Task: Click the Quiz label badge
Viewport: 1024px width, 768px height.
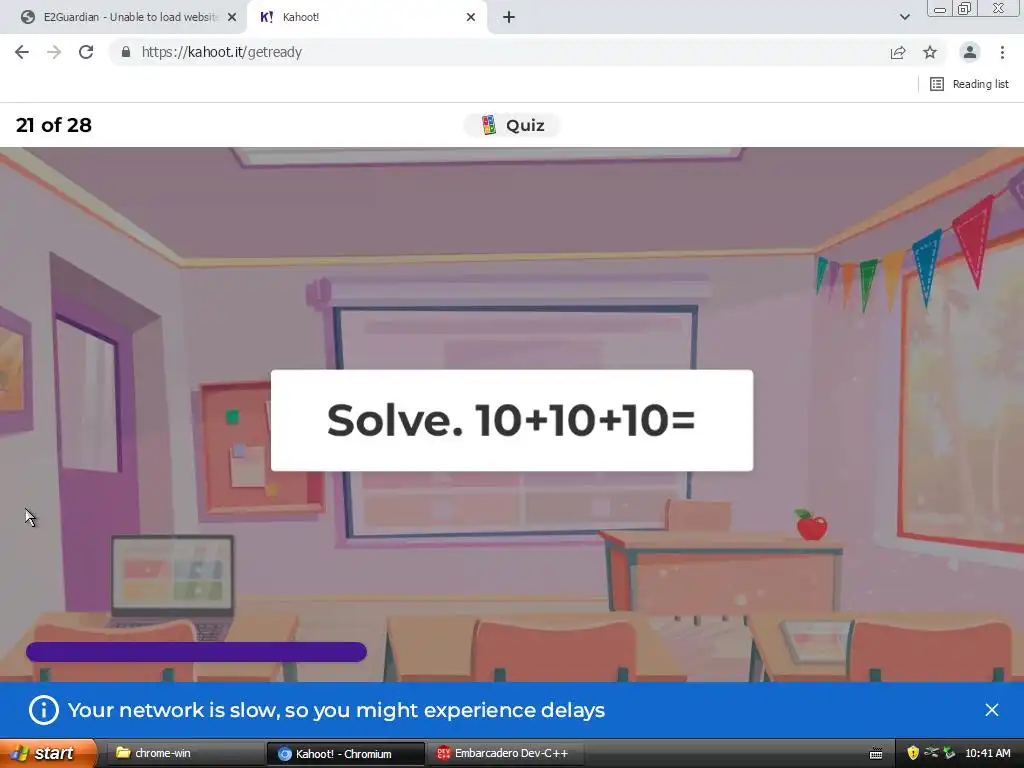Action: (x=512, y=125)
